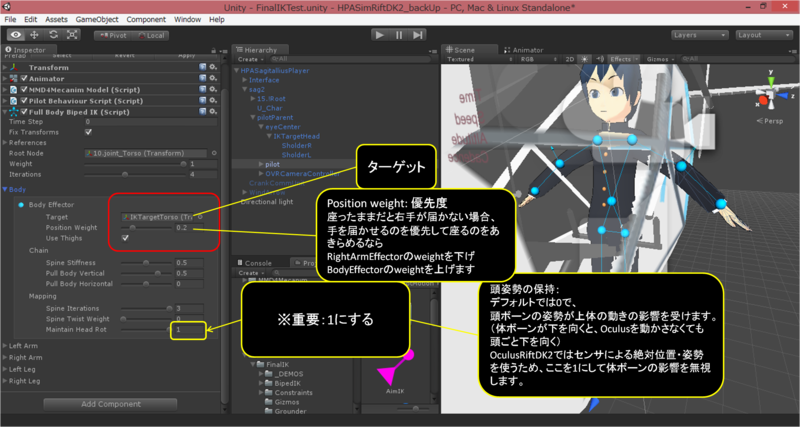This screenshot has width=800, height=427.
Task: Select the Move tool
Action: tap(34, 35)
